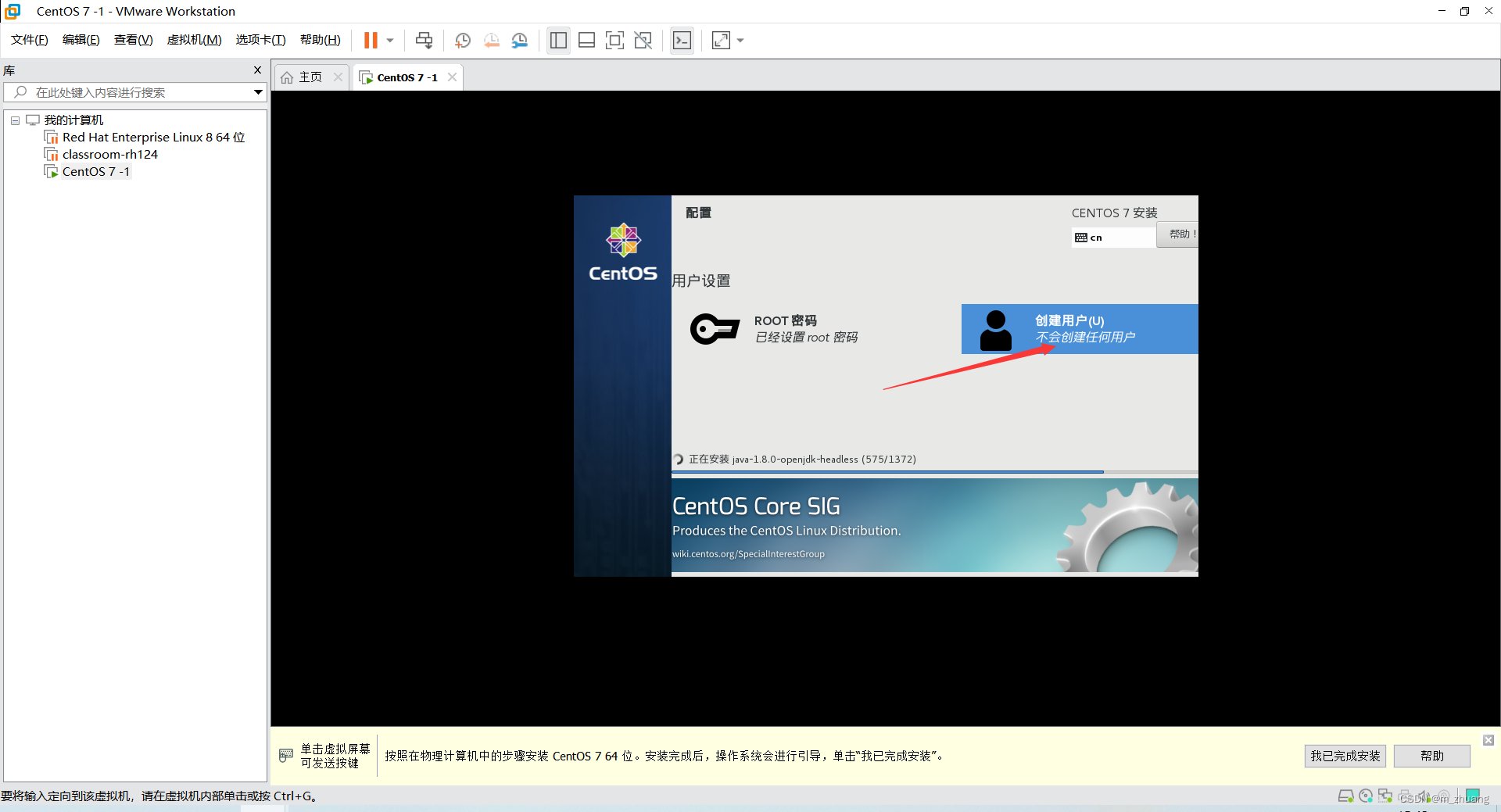1501x812 pixels.
Task: Click the installation progress bar
Action: 935,472
